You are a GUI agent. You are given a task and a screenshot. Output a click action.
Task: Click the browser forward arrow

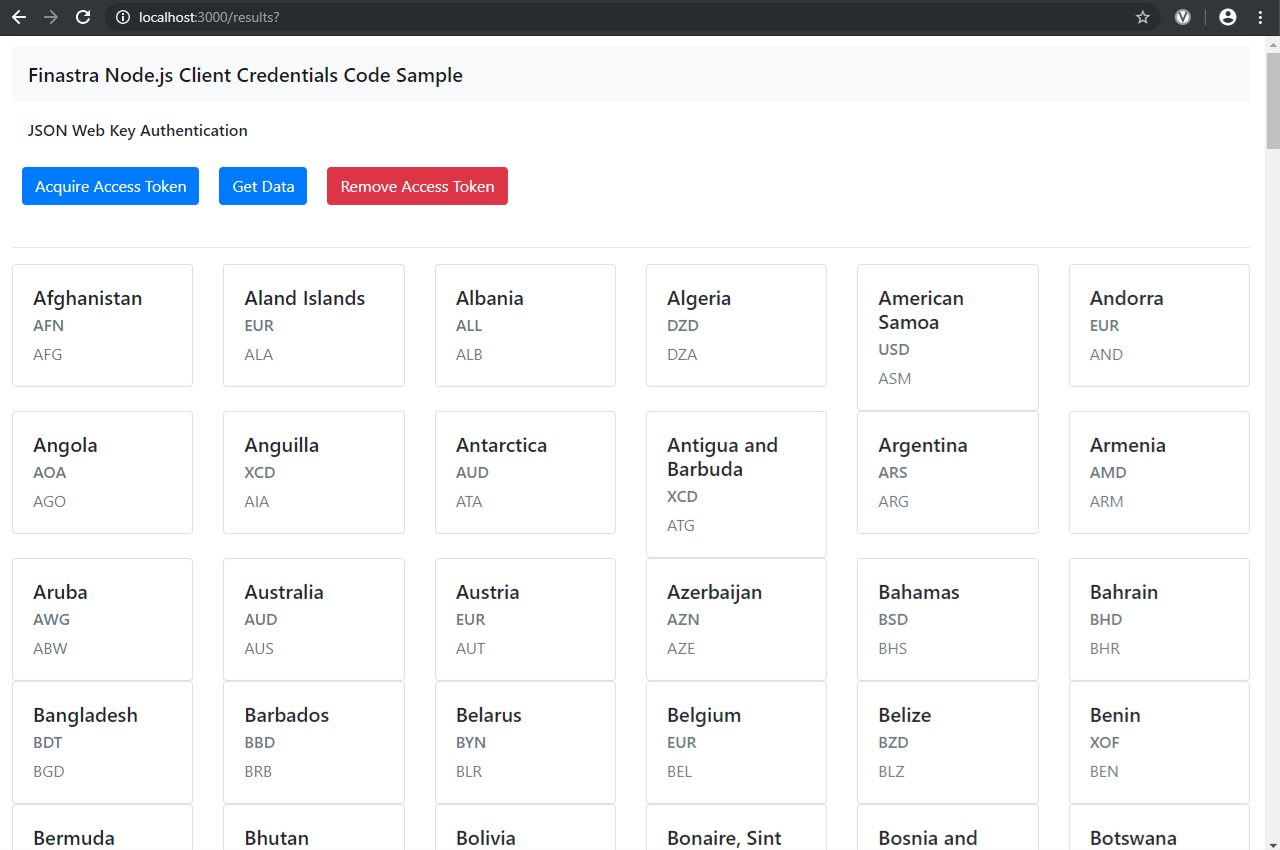[x=51, y=17]
